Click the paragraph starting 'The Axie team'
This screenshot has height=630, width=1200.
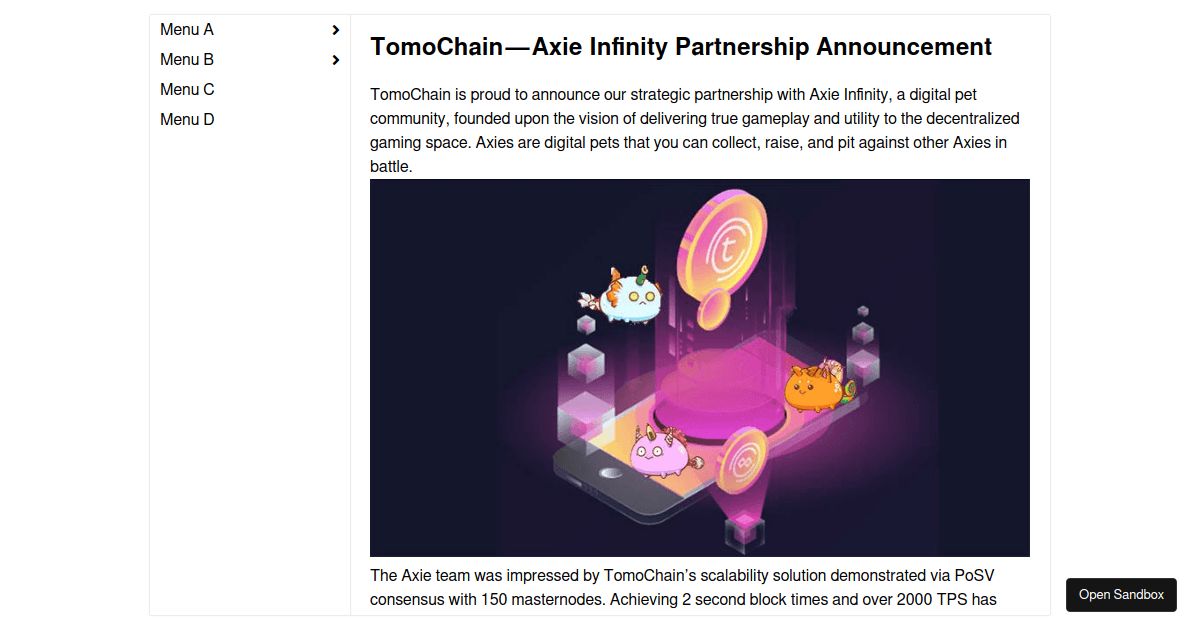pos(683,588)
